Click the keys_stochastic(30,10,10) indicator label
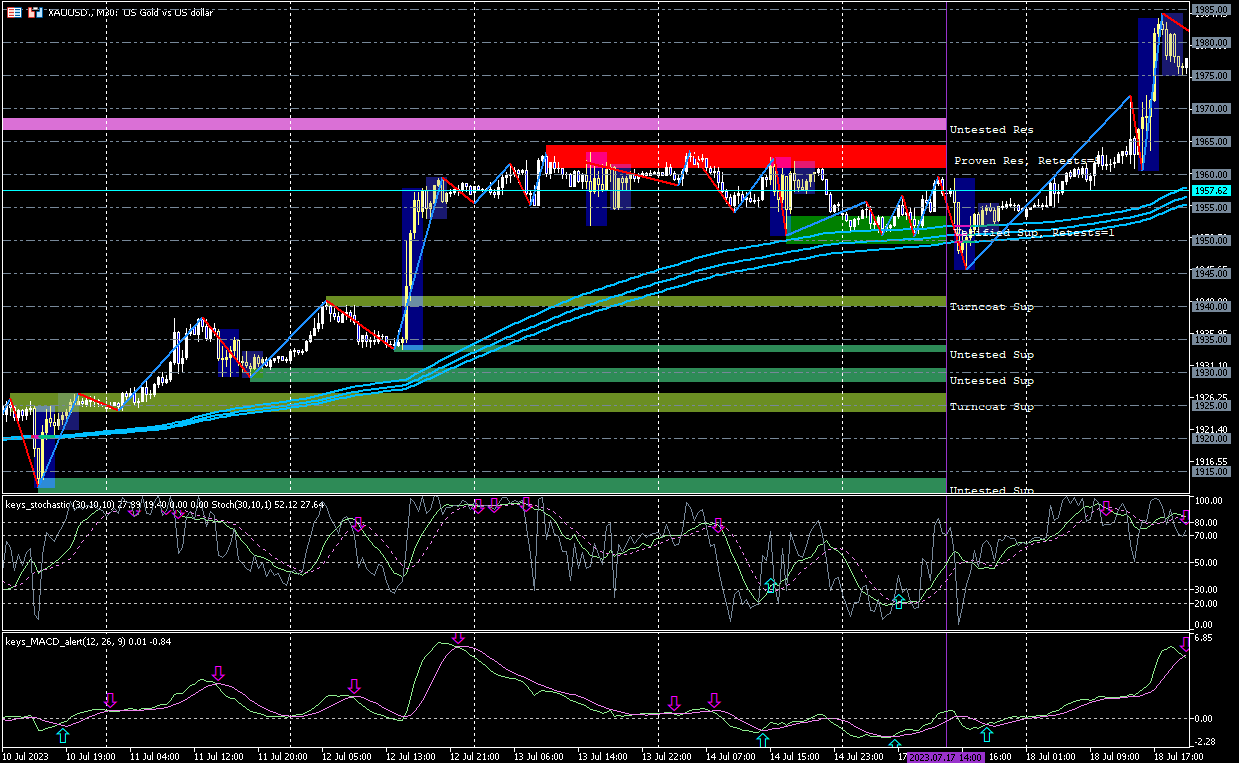Screen dimensions: 1239x763 pos(61,505)
